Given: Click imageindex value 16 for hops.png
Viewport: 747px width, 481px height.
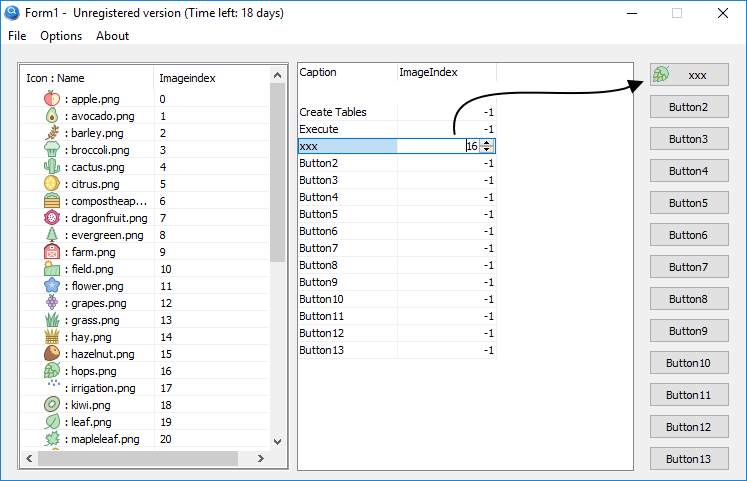Looking at the screenshot, I should click(x=166, y=371).
